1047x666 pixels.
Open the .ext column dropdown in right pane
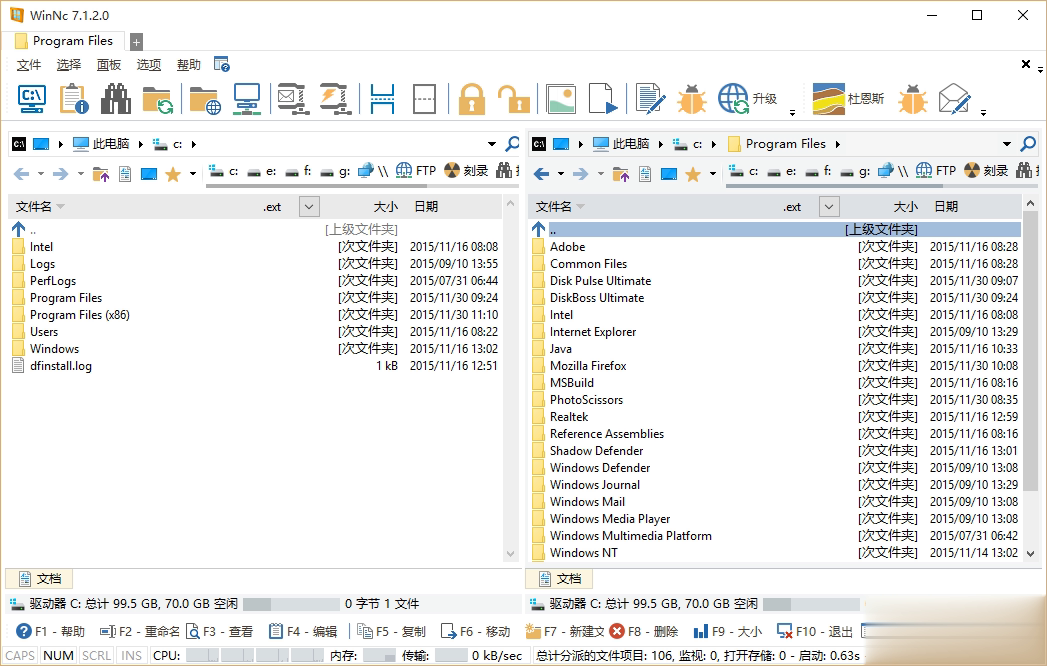pyautogui.click(x=829, y=207)
